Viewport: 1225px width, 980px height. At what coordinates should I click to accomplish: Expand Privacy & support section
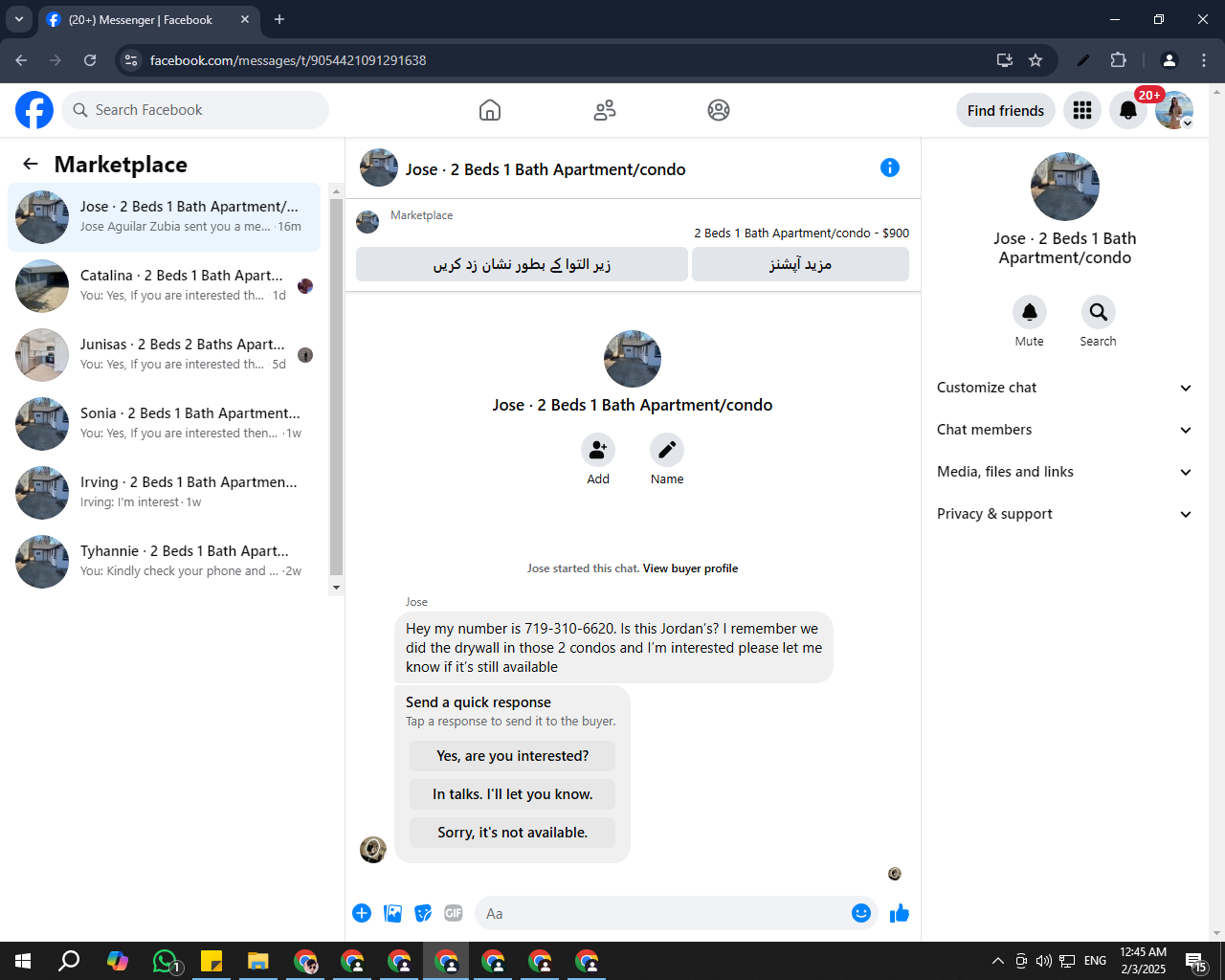(x=1064, y=514)
